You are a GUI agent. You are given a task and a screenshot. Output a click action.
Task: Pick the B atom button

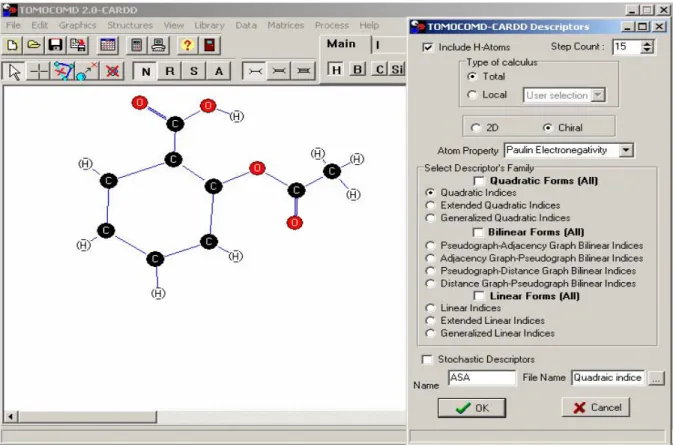[358, 70]
